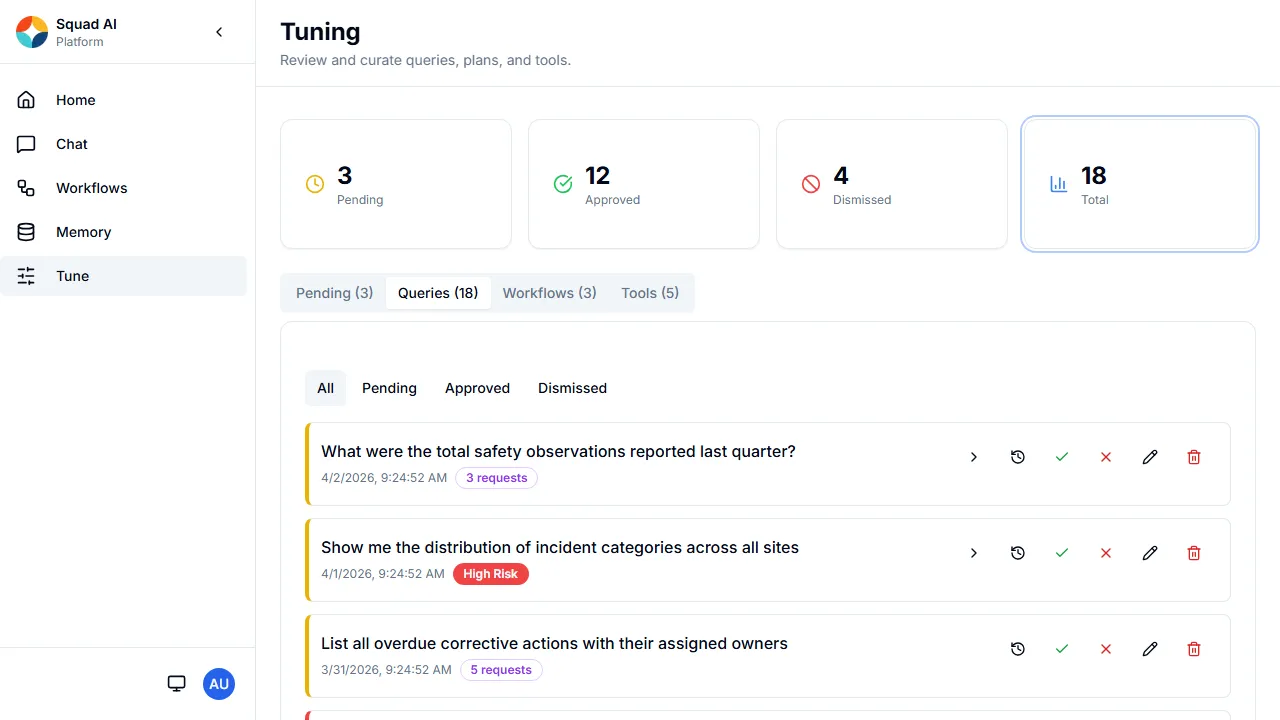Viewport: 1280px width, 720px height.
Task: Click the Total bar chart icon
Action: pyautogui.click(x=1059, y=184)
